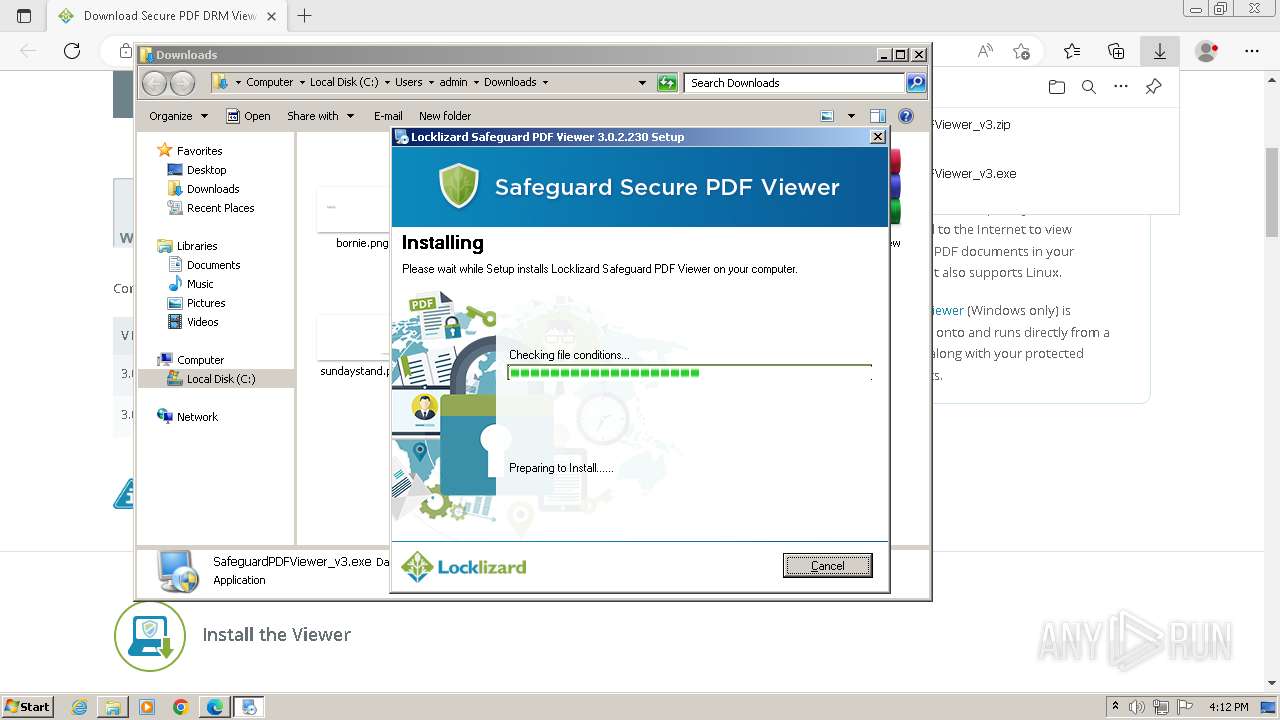Open Windows Explorer from the taskbar
1280x720 pixels.
(113, 707)
